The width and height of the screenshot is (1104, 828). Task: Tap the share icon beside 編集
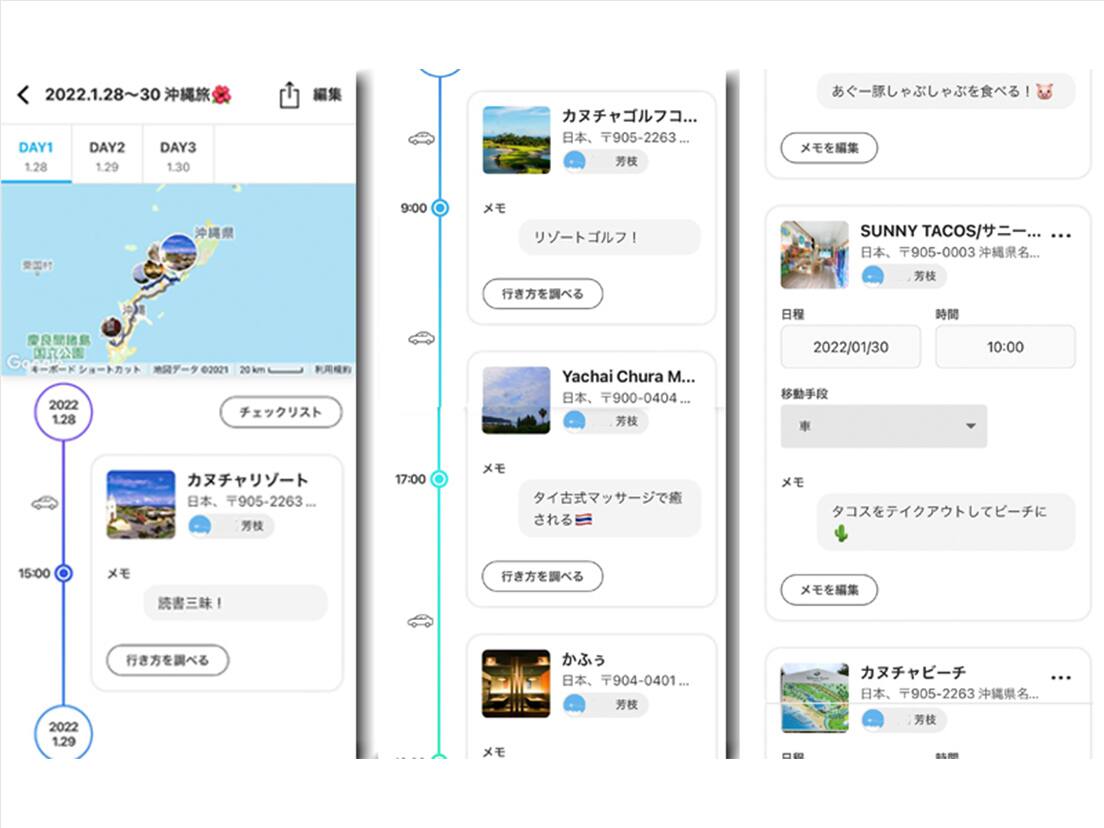(289, 95)
